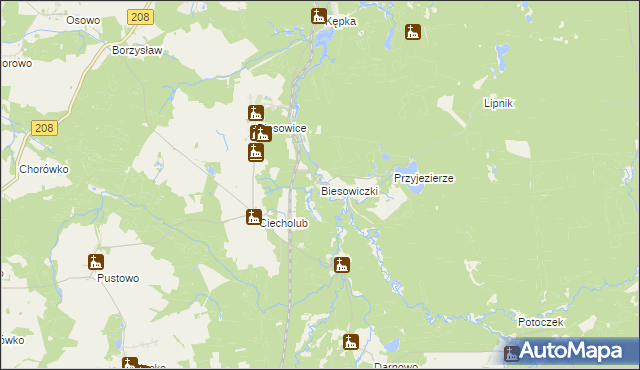
Task: Click the Potoczek place label
Action: [541, 322]
